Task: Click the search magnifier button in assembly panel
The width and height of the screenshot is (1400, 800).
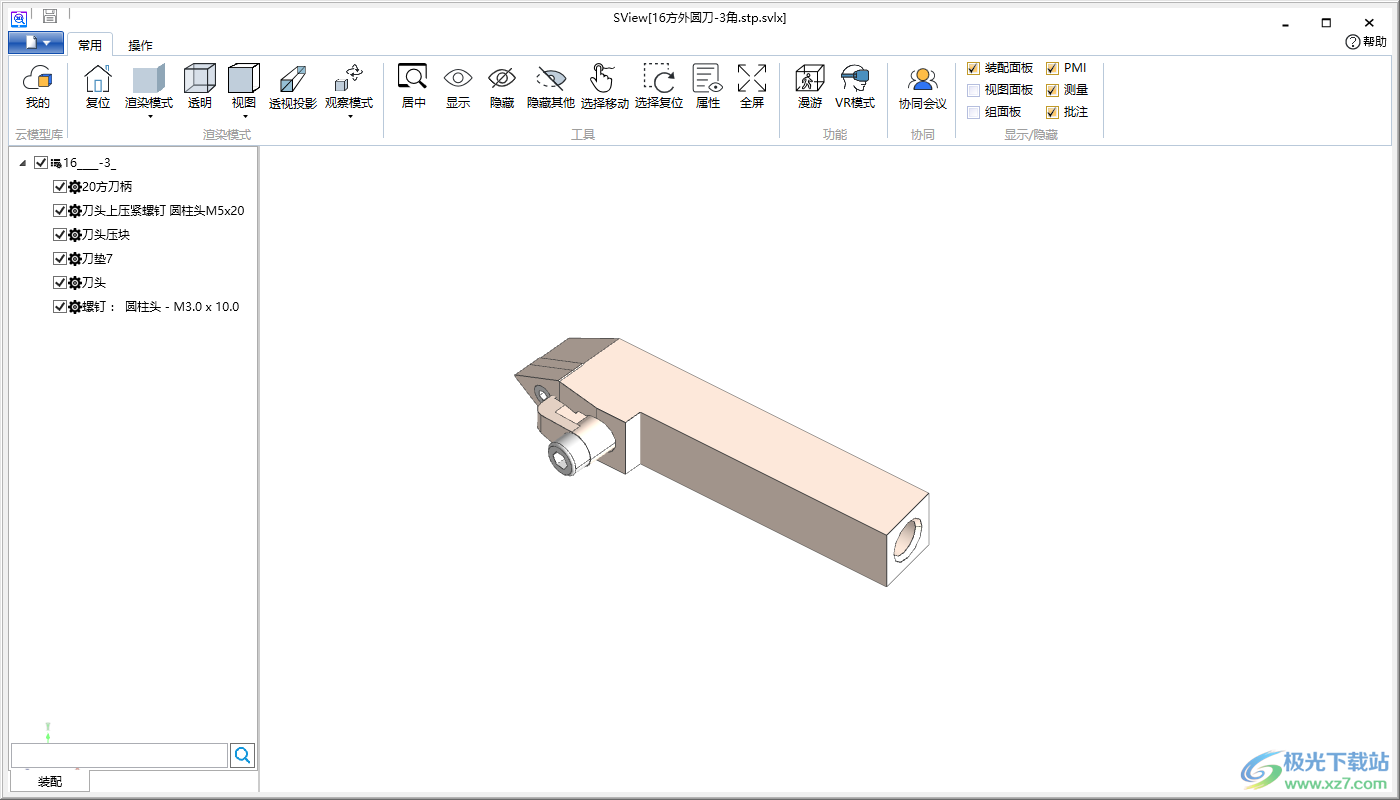Action: pyautogui.click(x=243, y=755)
